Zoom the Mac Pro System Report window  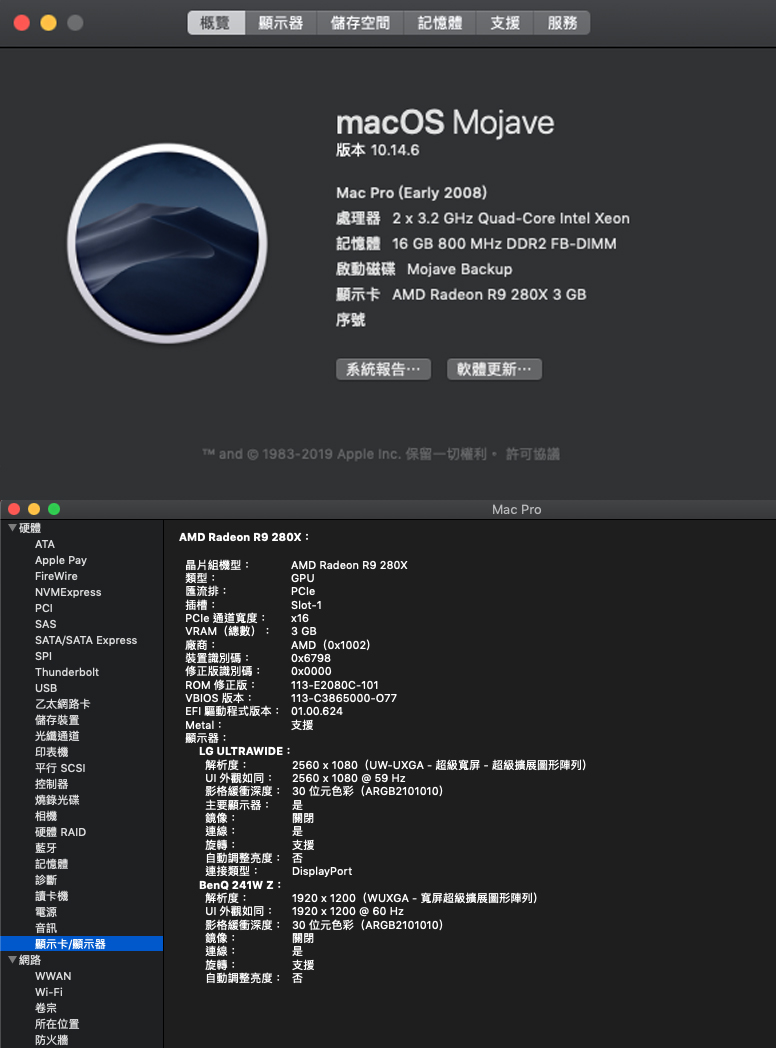coord(54,509)
